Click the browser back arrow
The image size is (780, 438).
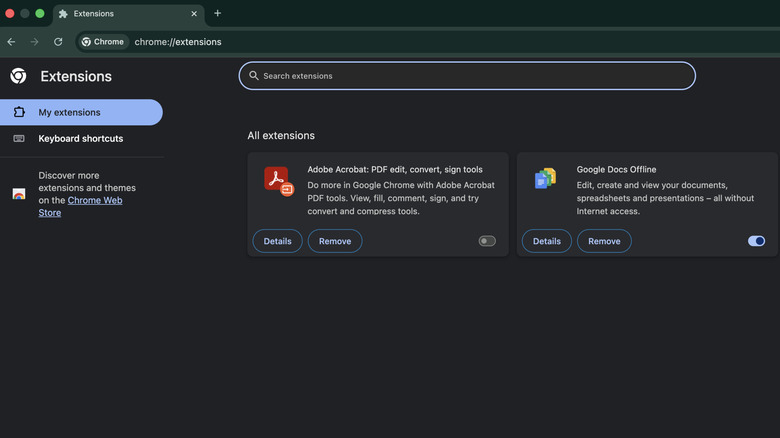point(11,42)
